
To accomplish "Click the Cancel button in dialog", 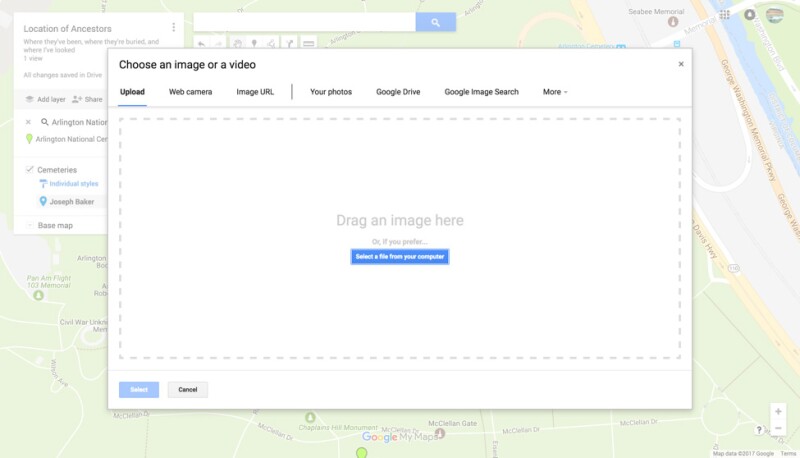I will pos(188,390).
